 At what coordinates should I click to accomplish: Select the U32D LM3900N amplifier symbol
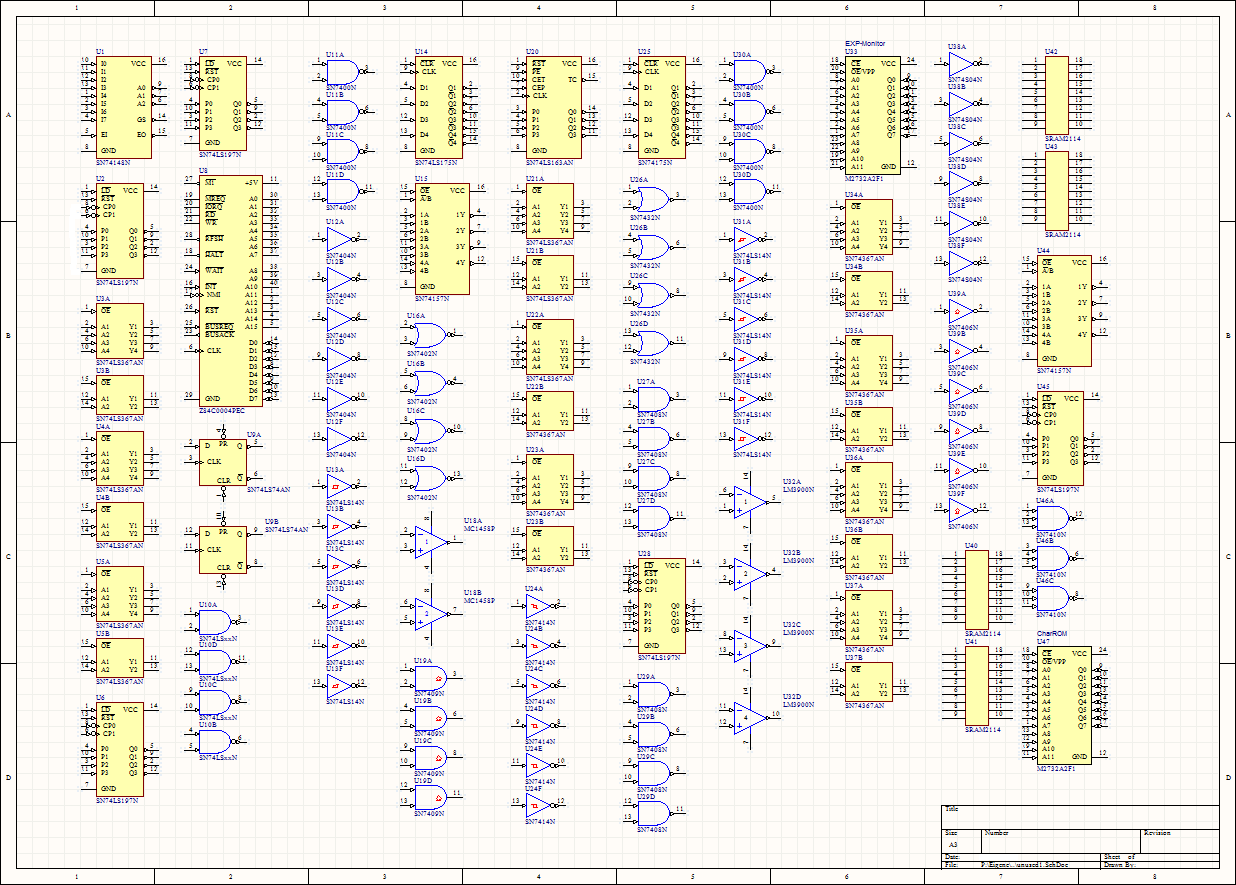click(x=750, y=717)
